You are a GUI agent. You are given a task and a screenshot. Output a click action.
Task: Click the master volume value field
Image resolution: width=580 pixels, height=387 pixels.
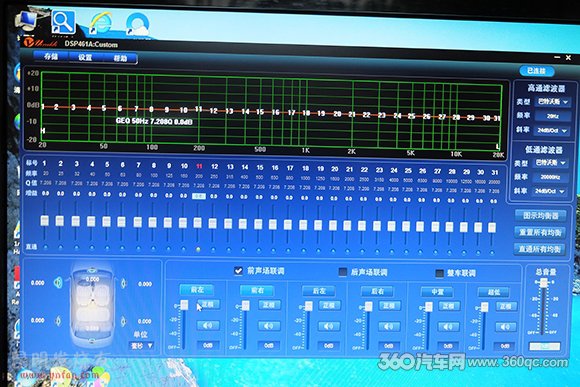click(544, 346)
